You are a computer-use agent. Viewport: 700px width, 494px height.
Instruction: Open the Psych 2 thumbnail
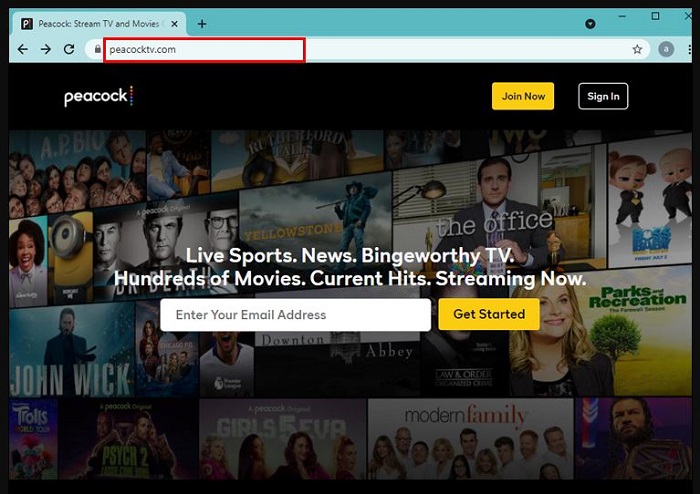127,439
